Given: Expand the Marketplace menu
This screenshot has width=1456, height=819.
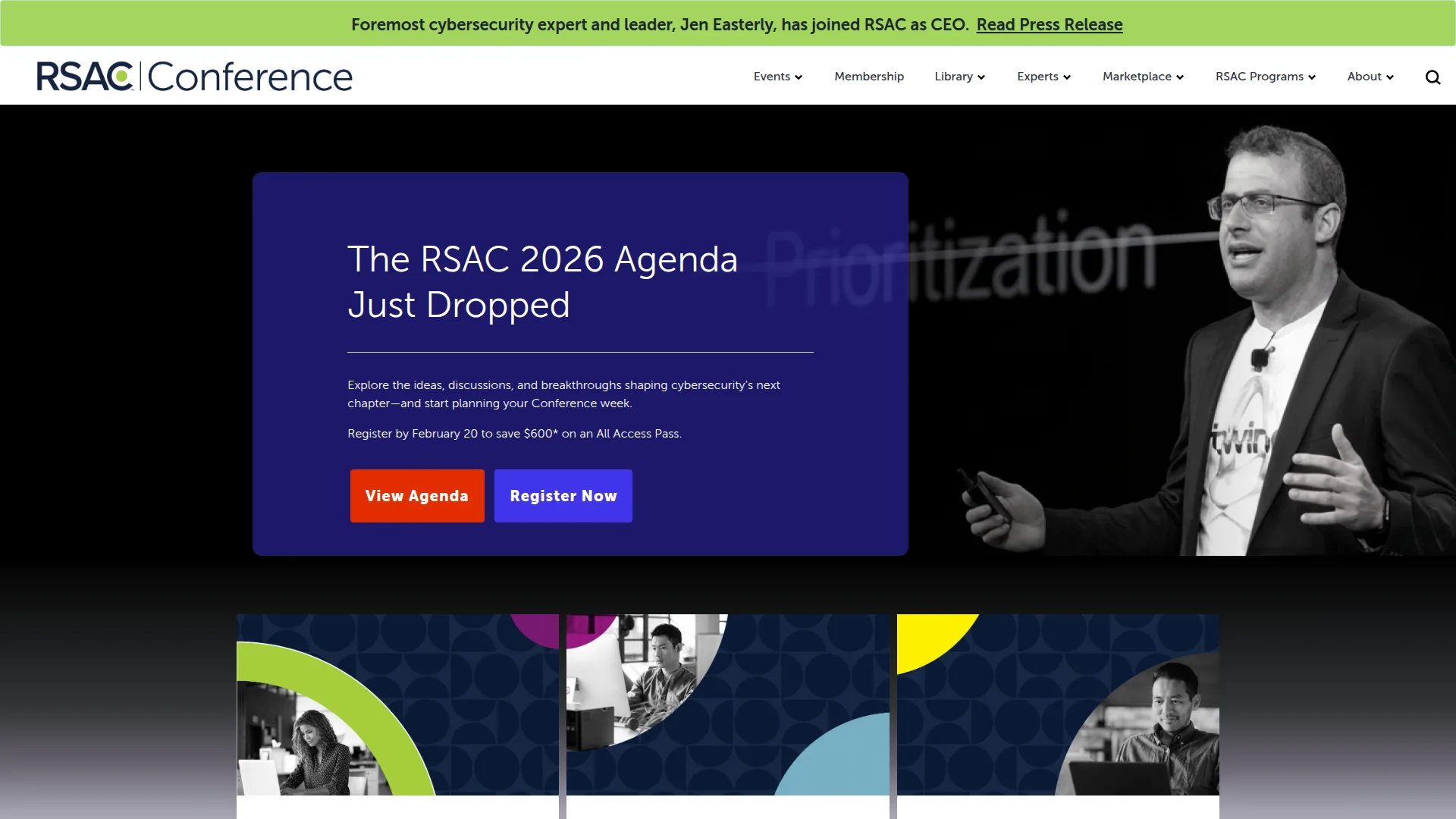Looking at the screenshot, I should click(x=1143, y=77).
